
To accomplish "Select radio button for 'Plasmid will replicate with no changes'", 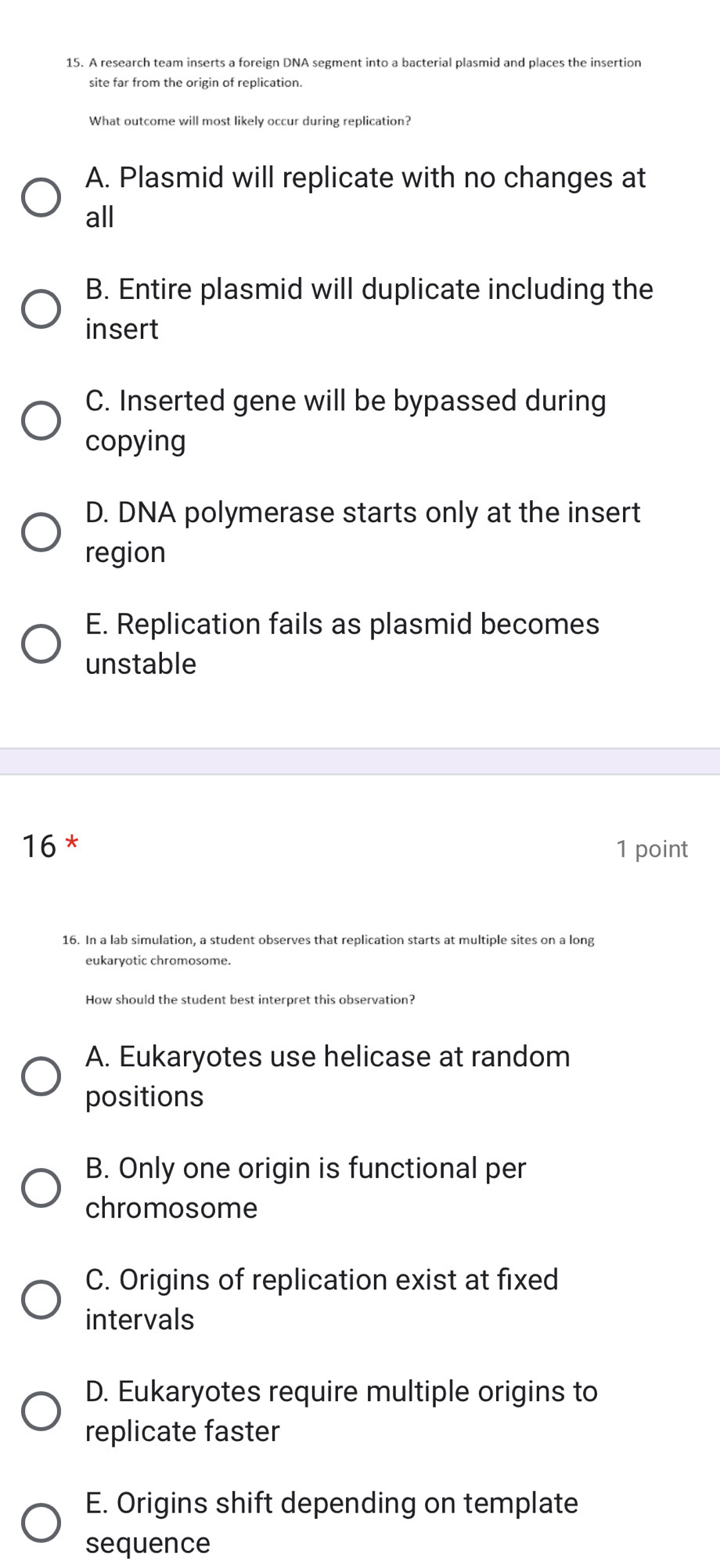I will (41, 197).
